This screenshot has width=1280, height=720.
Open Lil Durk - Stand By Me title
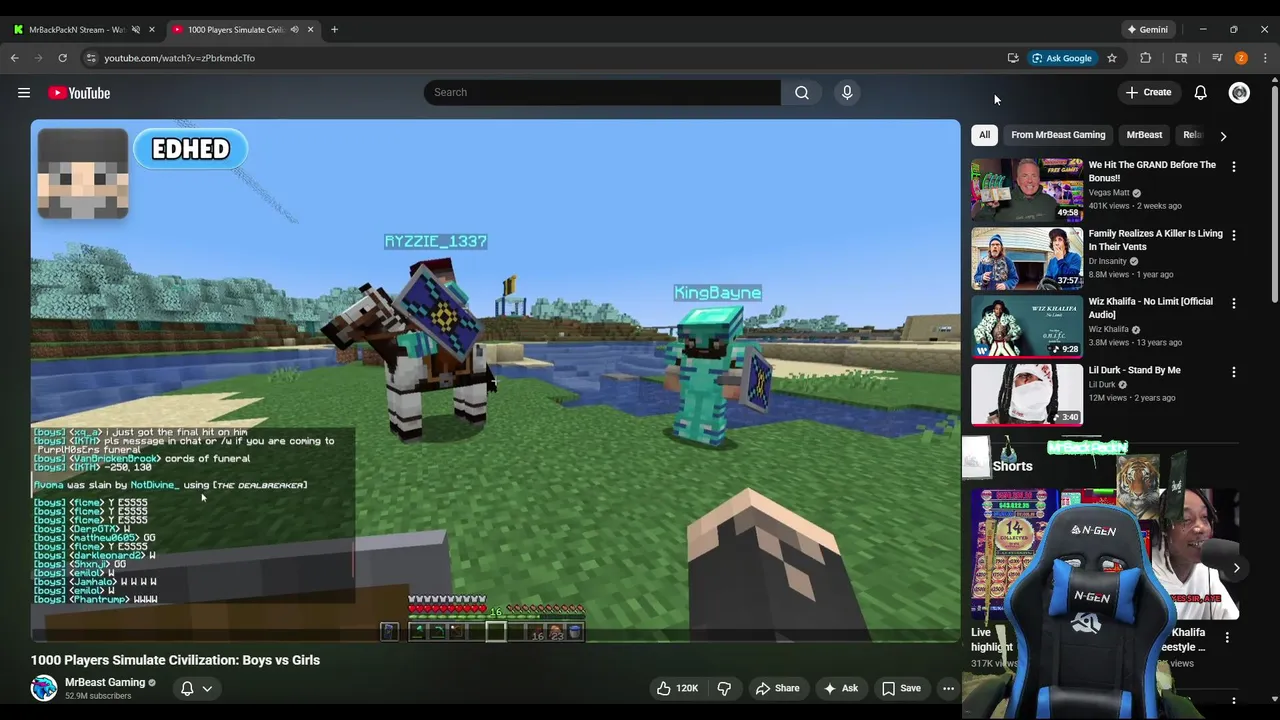pos(1134,370)
